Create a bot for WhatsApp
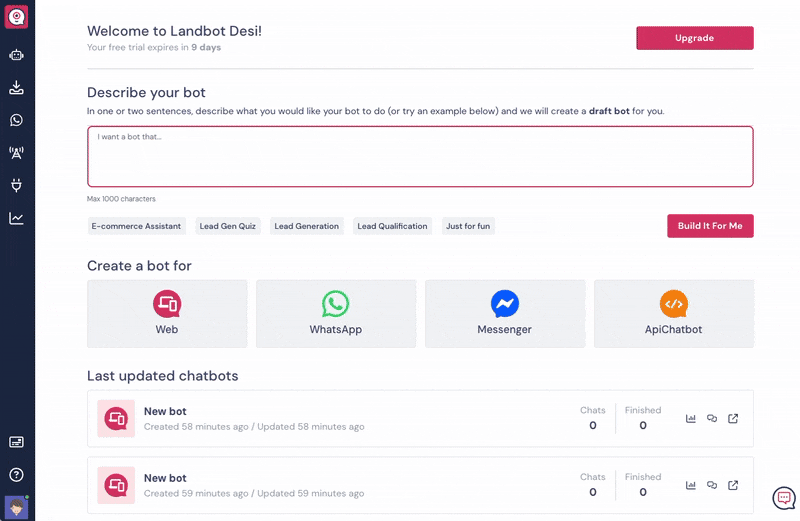 point(335,313)
